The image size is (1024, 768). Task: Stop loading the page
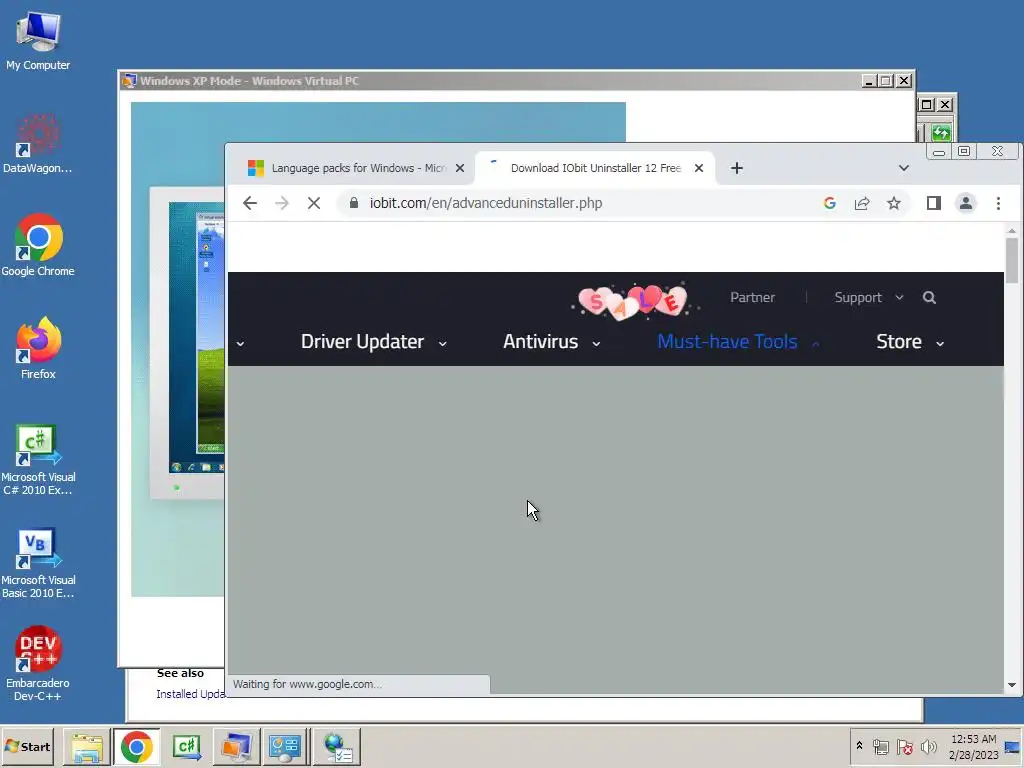[x=313, y=203]
